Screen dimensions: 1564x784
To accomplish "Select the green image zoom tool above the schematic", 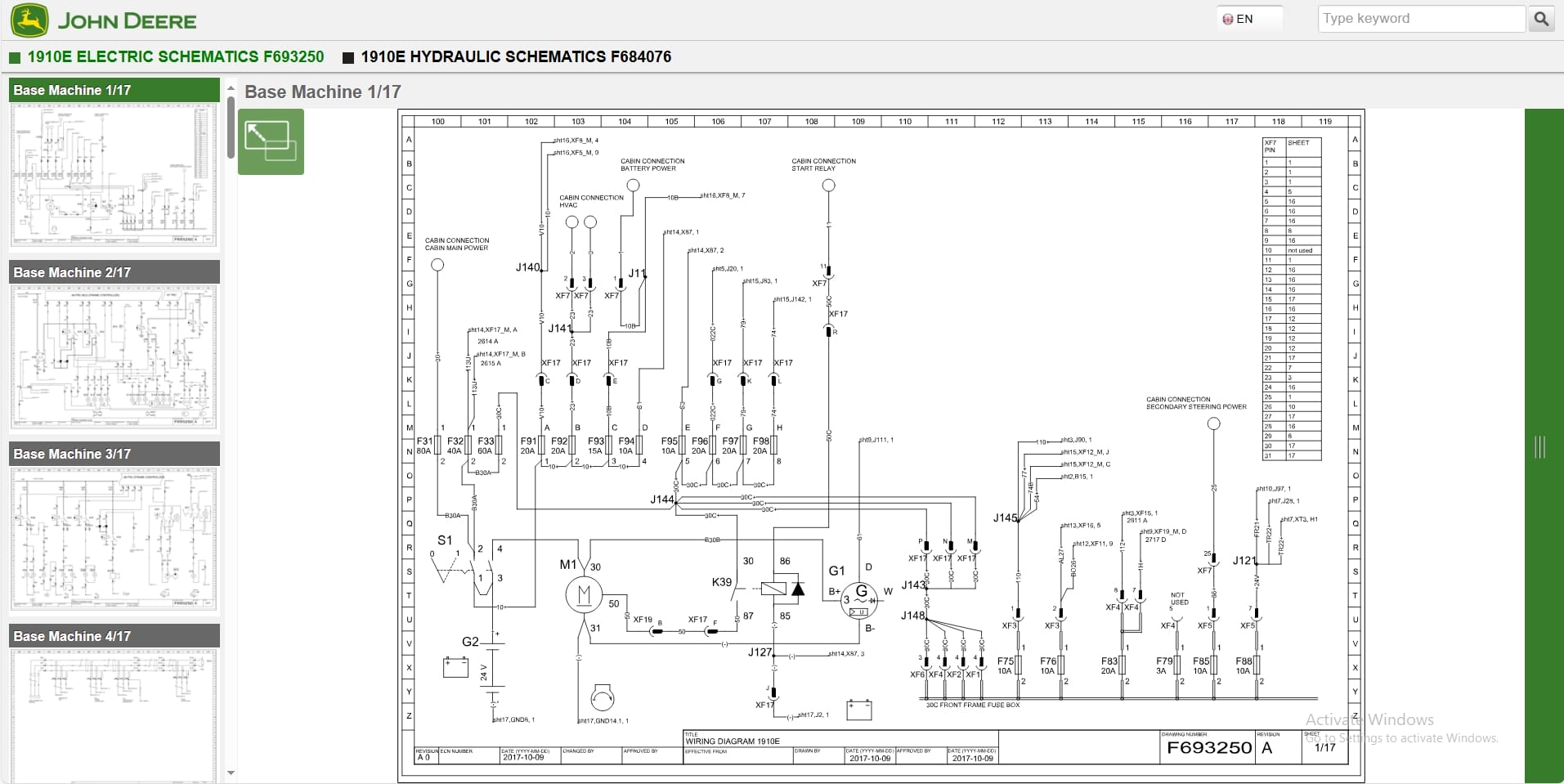I will 271,141.
